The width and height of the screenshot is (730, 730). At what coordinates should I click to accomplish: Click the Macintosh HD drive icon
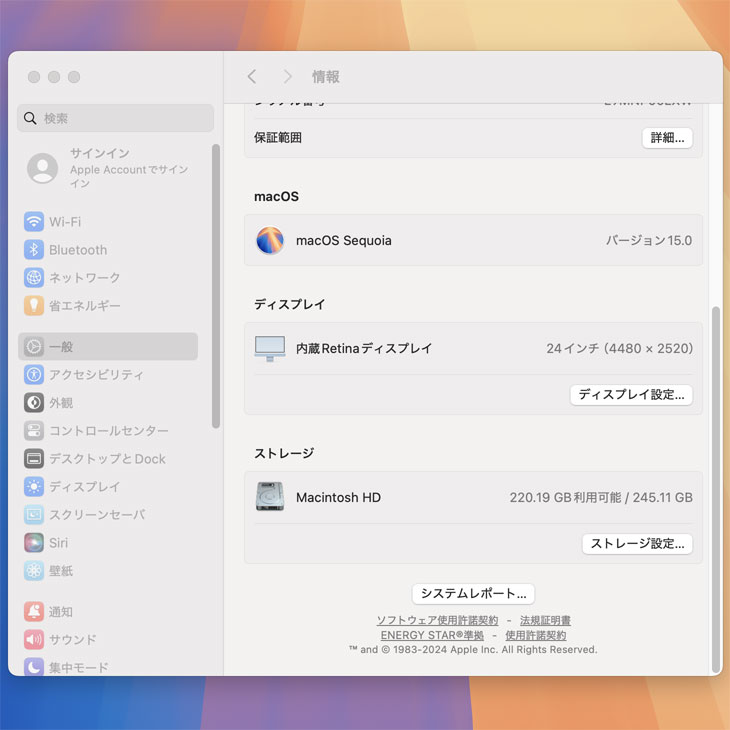270,497
